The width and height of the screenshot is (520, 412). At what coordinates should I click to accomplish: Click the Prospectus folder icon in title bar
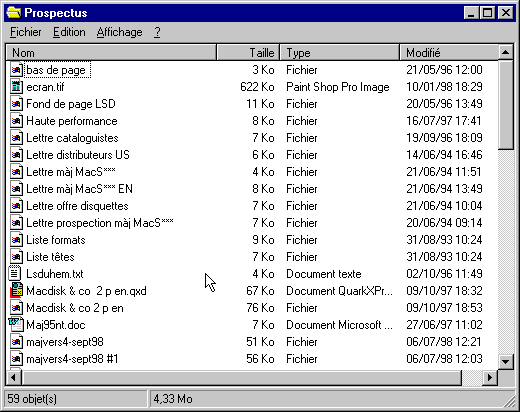[14, 13]
